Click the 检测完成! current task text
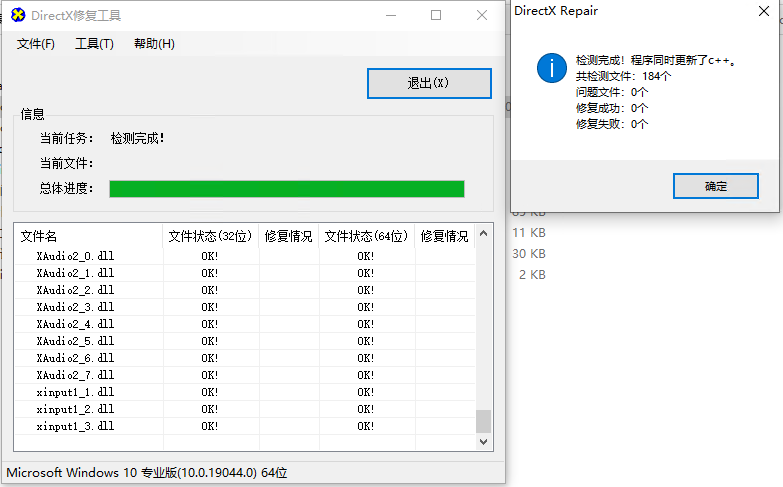 click(137, 138)
